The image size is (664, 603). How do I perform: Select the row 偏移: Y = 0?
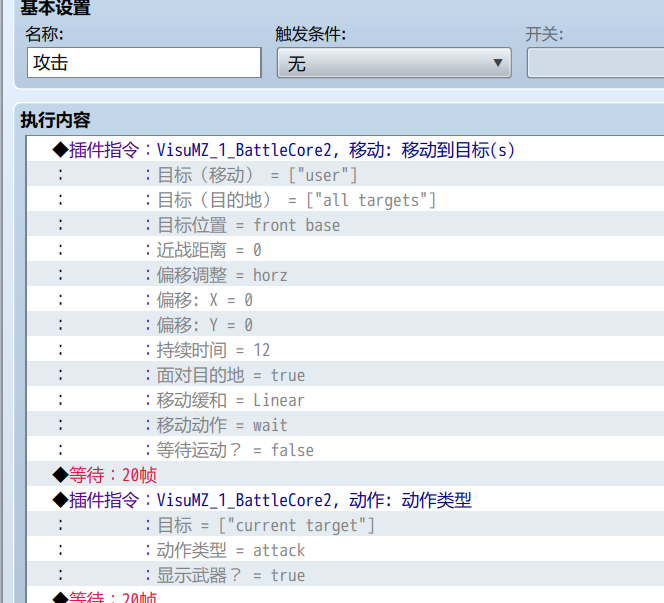[345, 325]
